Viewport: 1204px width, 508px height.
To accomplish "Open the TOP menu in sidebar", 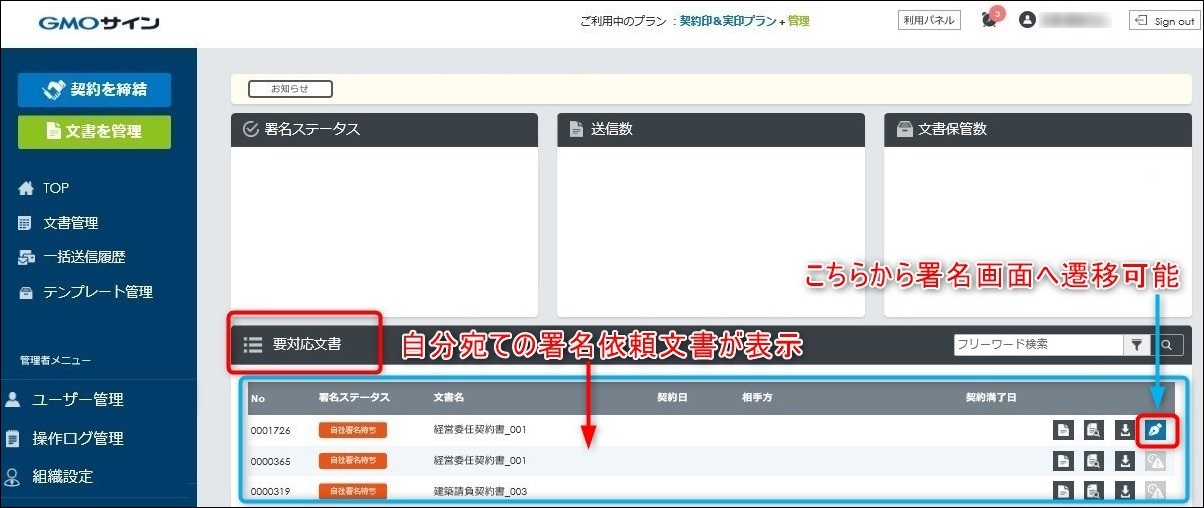I will pos(56,188).
